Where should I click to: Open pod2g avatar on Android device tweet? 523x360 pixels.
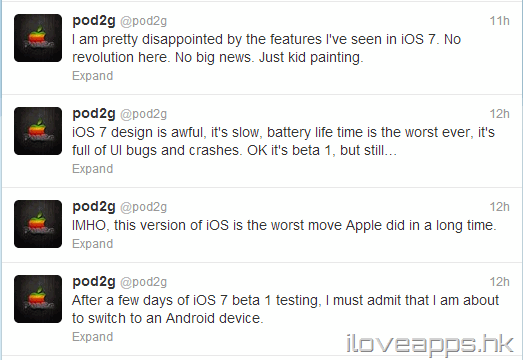[x=38, y=299]
